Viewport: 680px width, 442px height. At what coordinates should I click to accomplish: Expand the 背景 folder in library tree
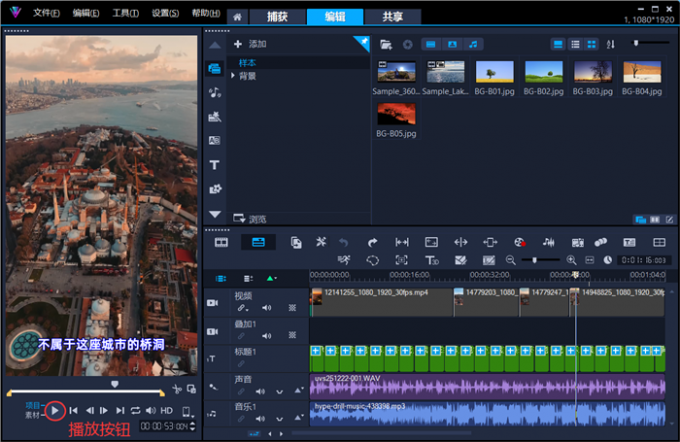[x=234, y=76]
